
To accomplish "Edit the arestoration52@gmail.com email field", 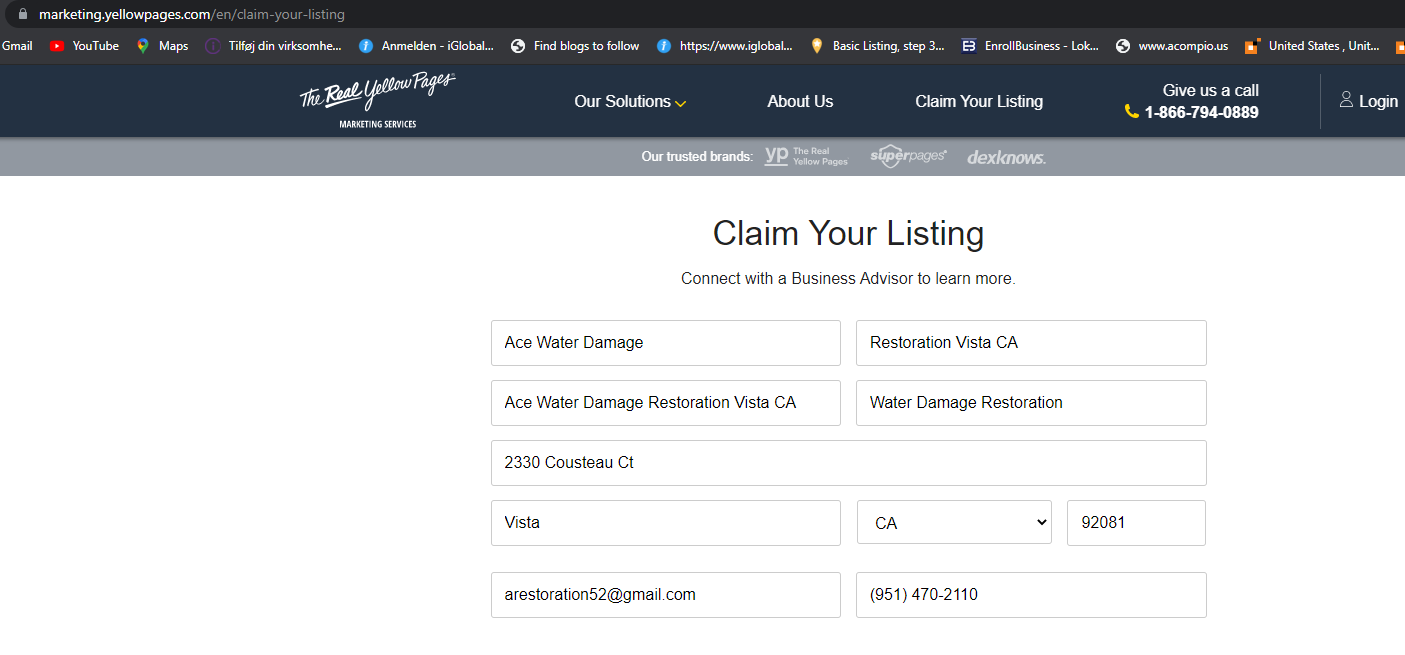I will (x=666, y=595).
